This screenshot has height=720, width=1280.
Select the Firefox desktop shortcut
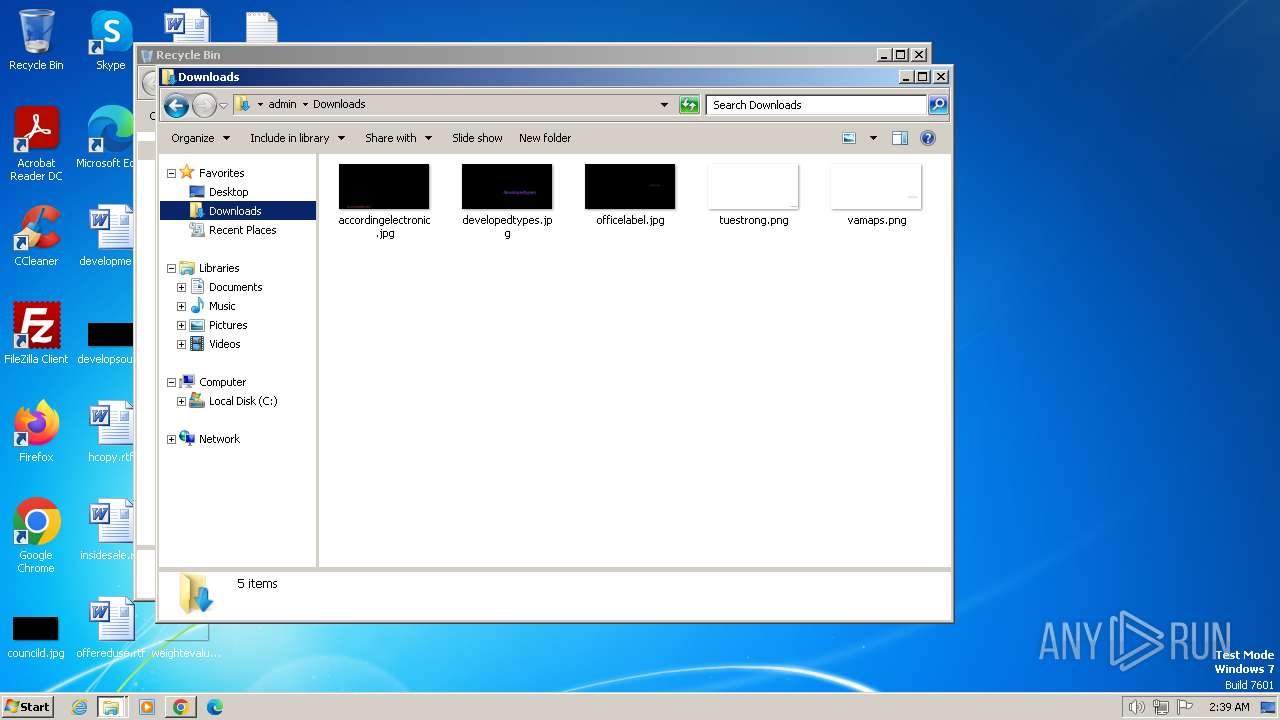click(x=36, y=431)
